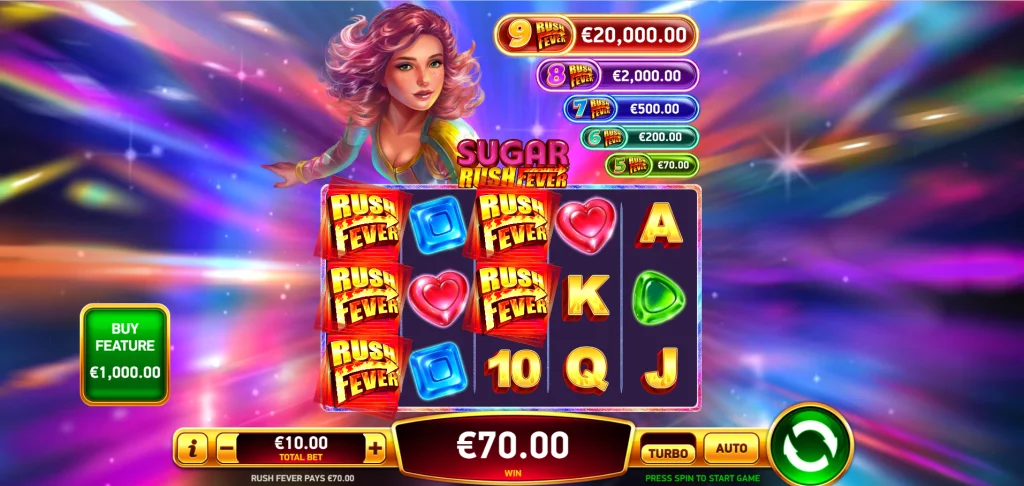The width and height of the screenshot is (1024, 486).
Task: Click the gold letter J symbol
Action: 660,370
